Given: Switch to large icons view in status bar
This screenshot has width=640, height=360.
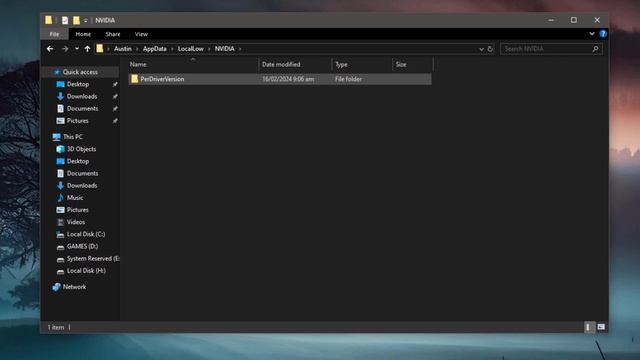Looking at the screenshot, I should tap(601, 327).
